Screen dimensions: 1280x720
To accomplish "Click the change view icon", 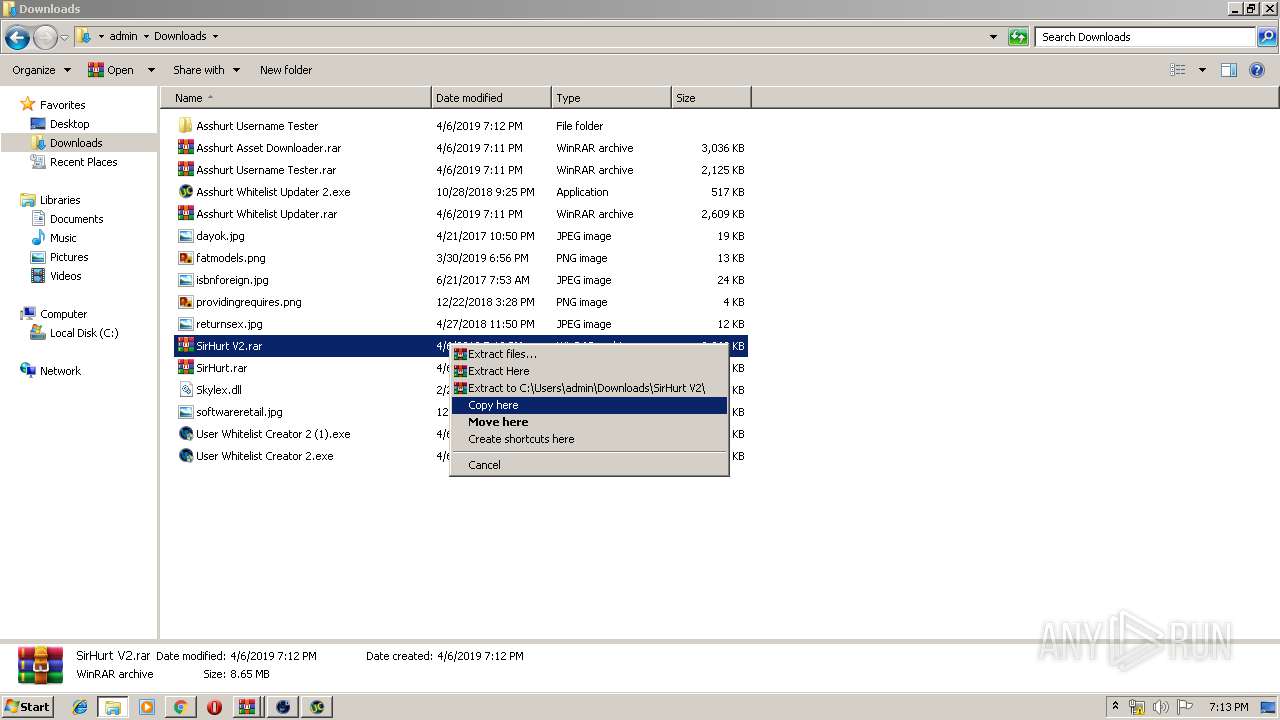I will coord(1178,70).
